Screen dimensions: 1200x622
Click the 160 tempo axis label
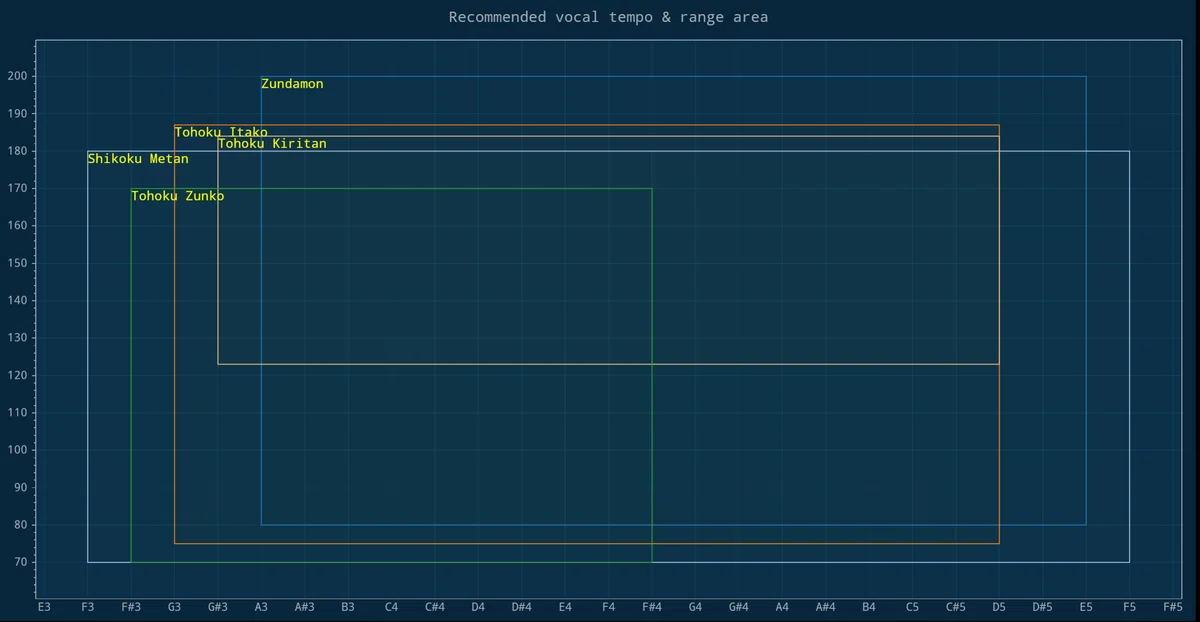tap(17, 226)
